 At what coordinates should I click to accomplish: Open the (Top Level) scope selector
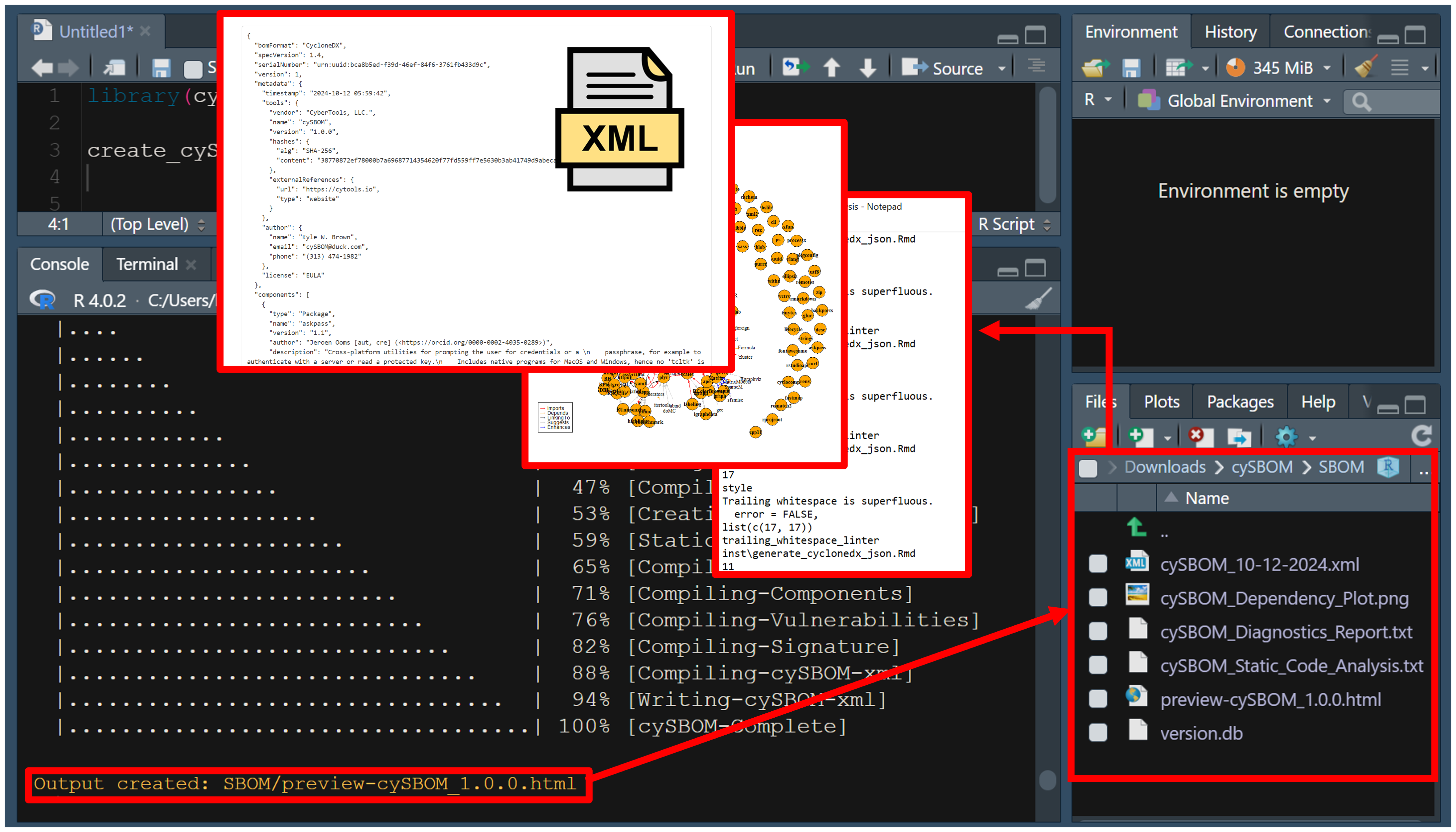pyautogui.click(x=158, y=224)
